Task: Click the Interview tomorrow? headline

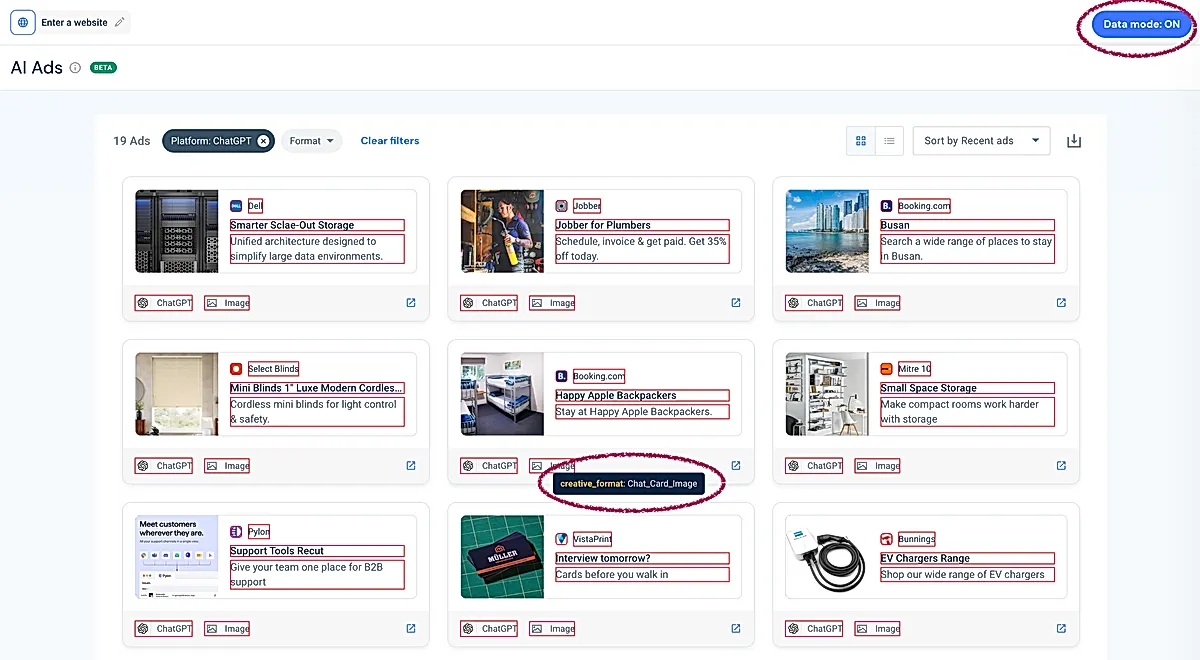Action: [x=603, y=558]
